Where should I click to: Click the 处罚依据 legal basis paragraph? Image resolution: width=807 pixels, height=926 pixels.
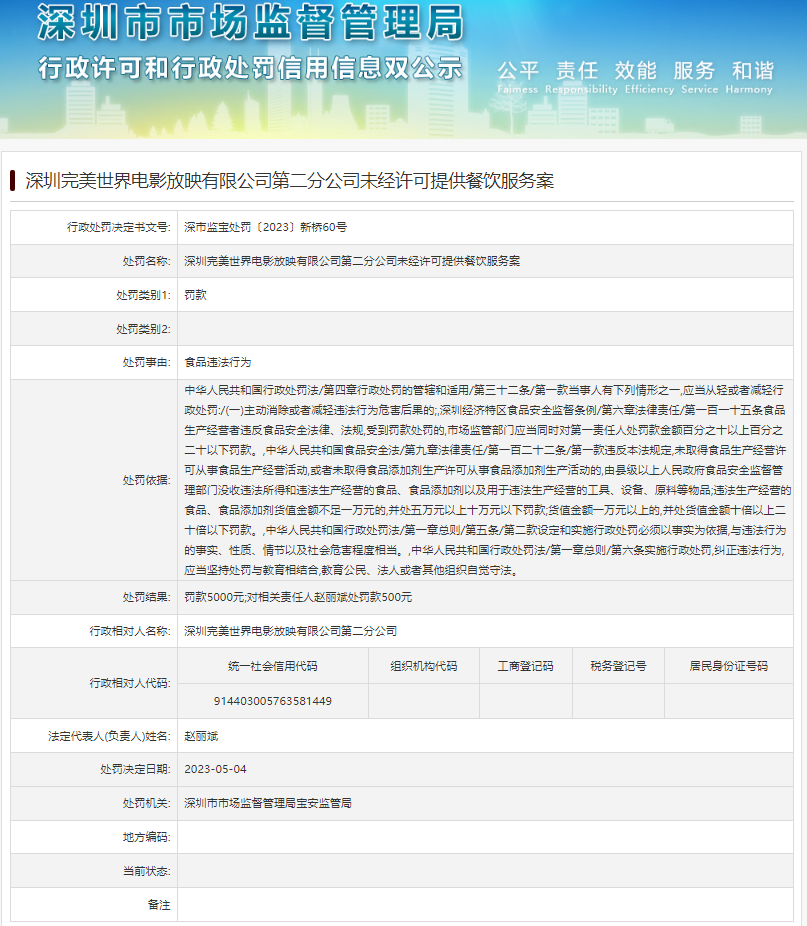pos(487,480)
